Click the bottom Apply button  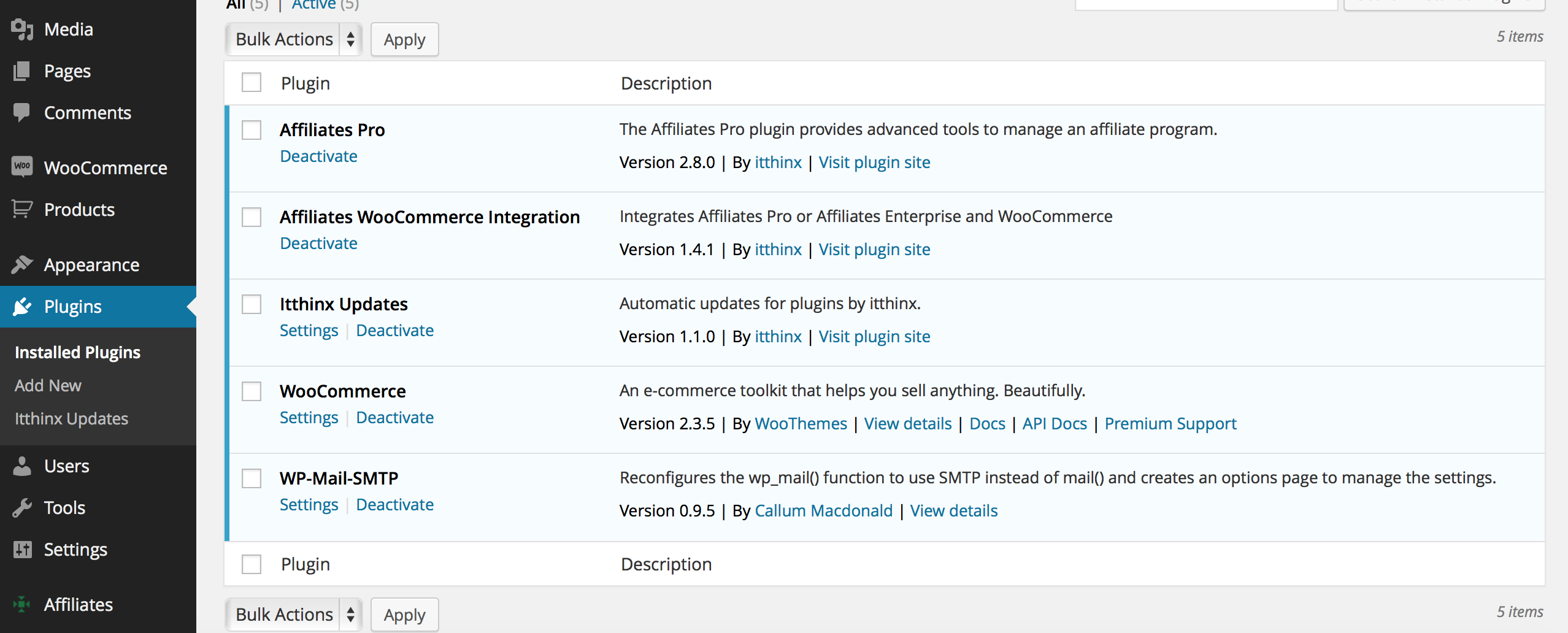click(x=405, y=615)
